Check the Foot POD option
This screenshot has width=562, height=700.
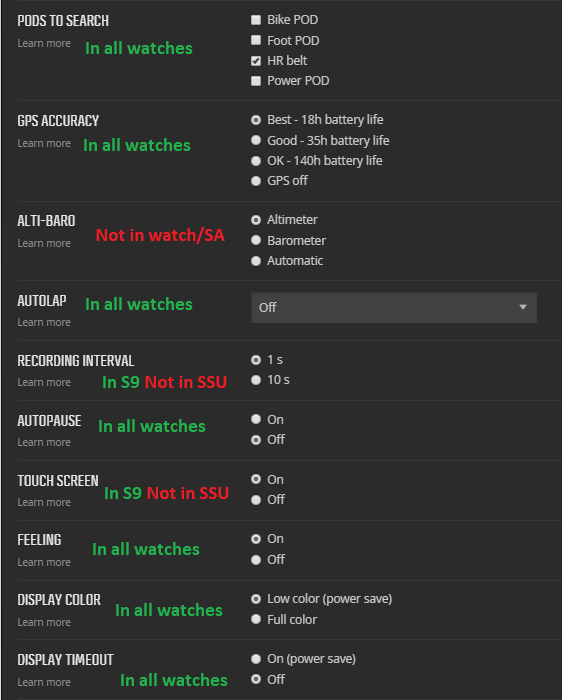point(256,40)
